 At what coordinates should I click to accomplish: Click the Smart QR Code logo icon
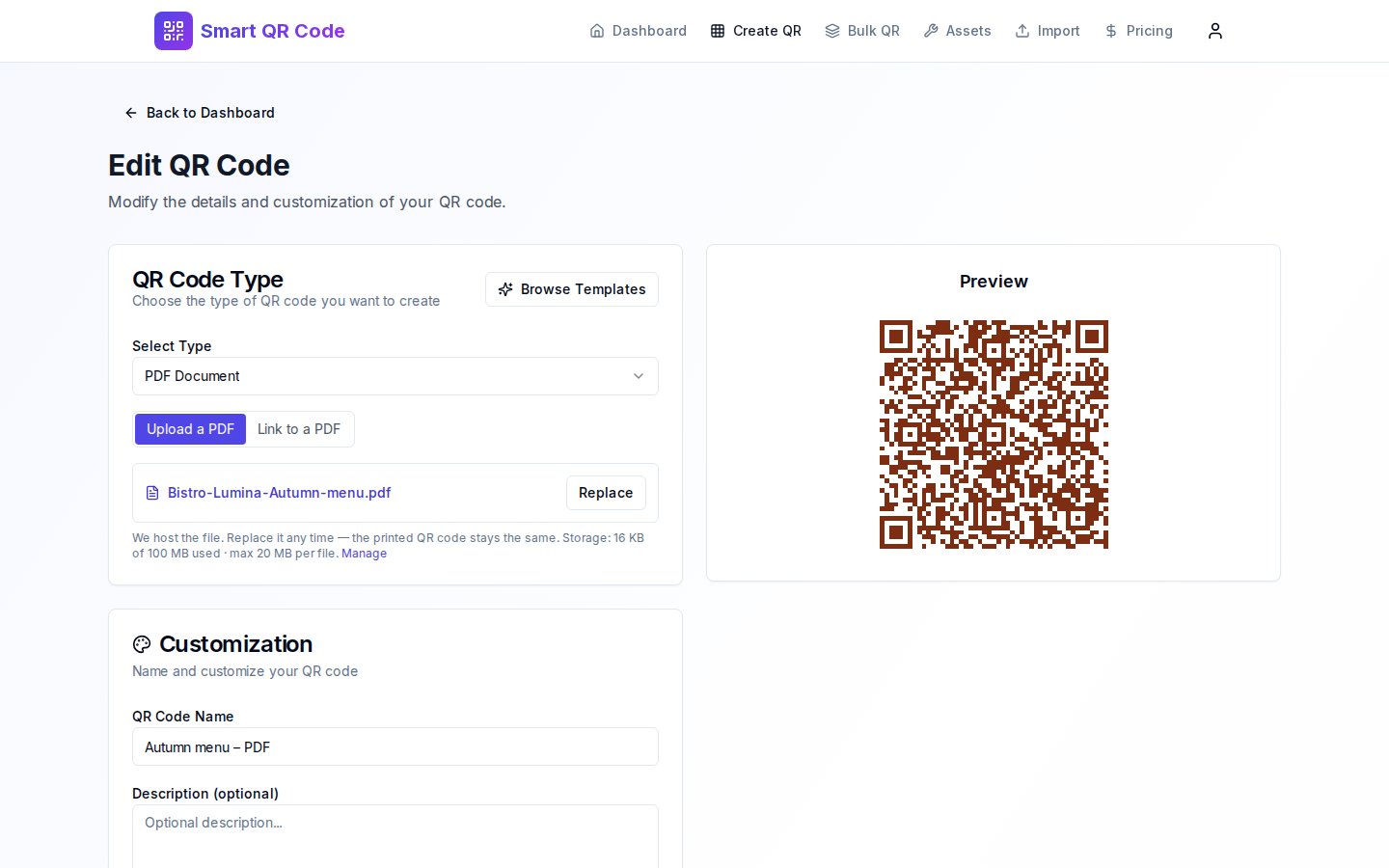coord(174,31)
